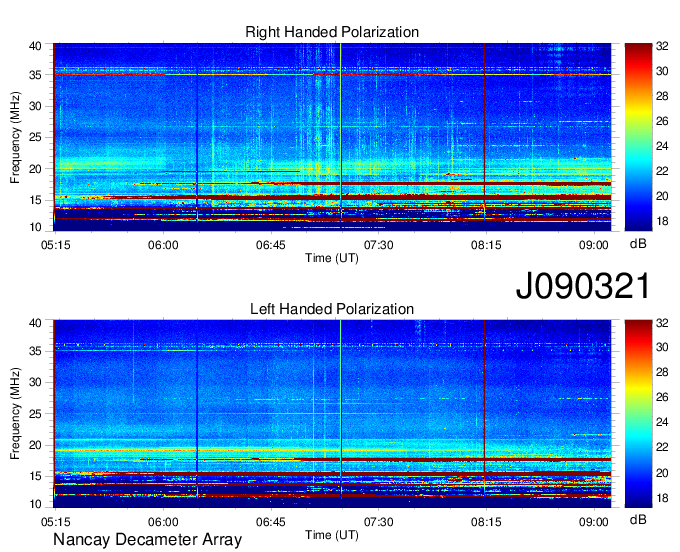Click the 06:45 time tick on Right Handed plot
Viewport: 680px width, 552px height.
coord(271,245)
